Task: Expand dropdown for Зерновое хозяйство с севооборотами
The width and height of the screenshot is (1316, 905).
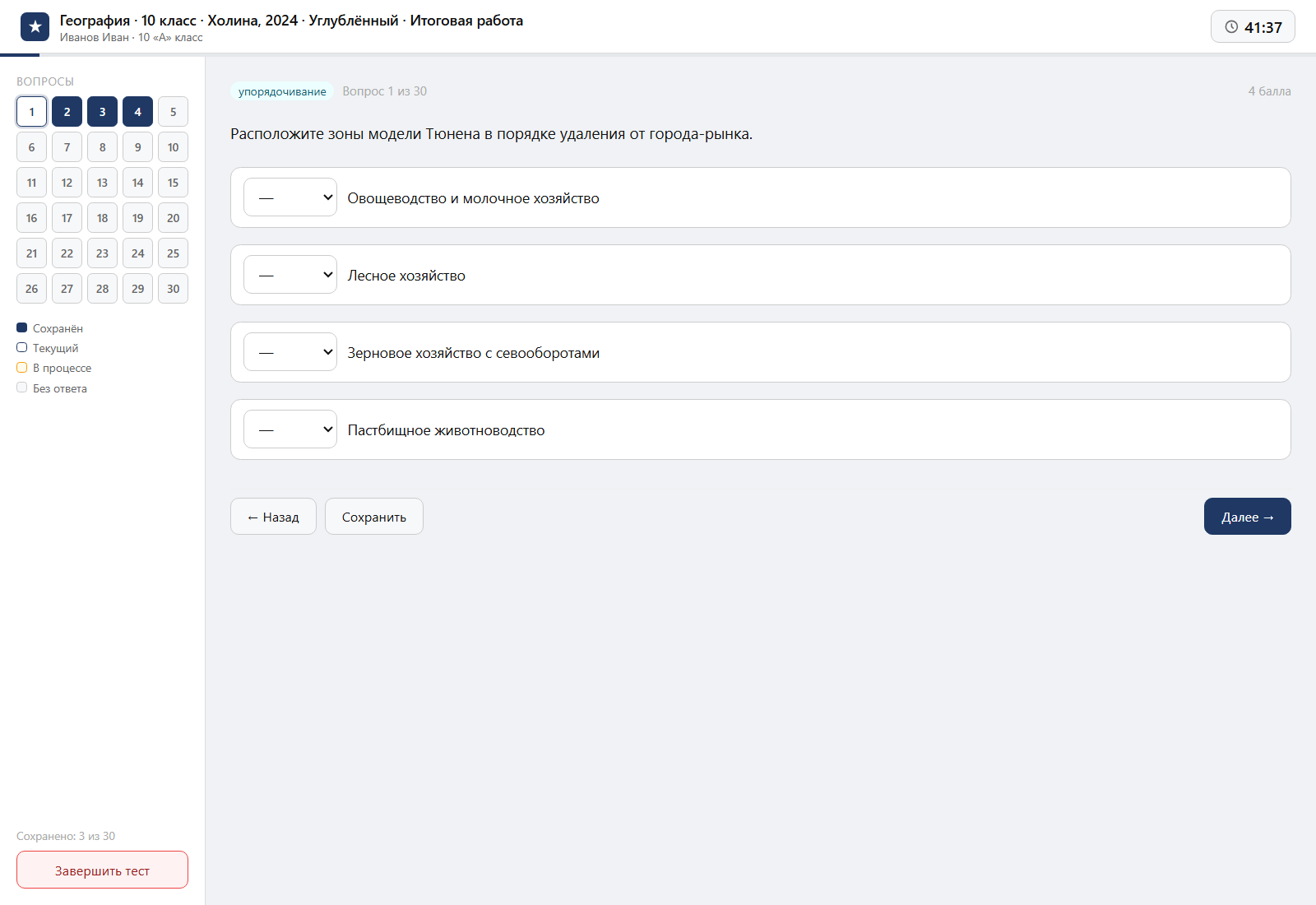Action: 290,352
